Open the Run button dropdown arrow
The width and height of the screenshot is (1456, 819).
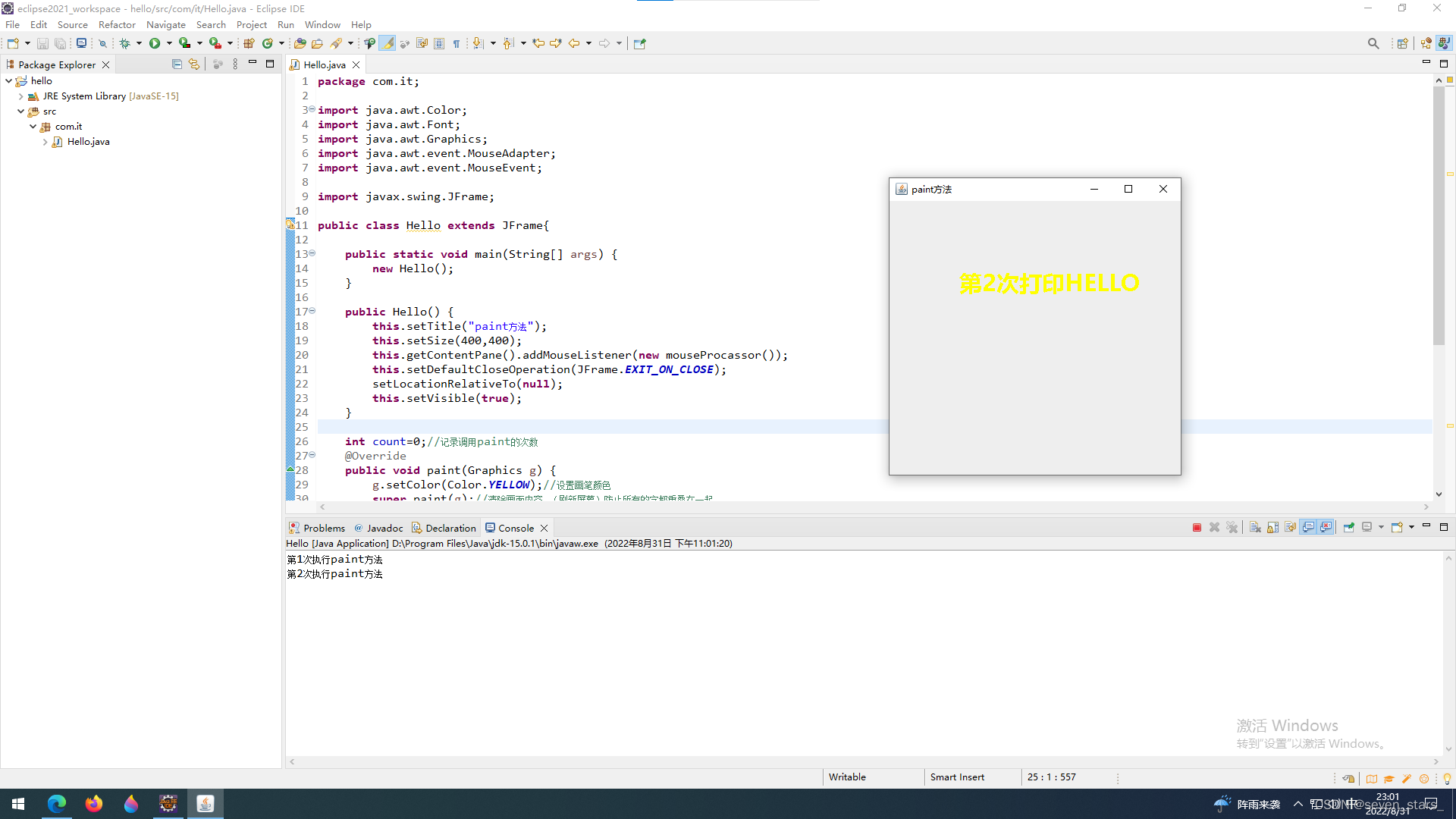169,43
